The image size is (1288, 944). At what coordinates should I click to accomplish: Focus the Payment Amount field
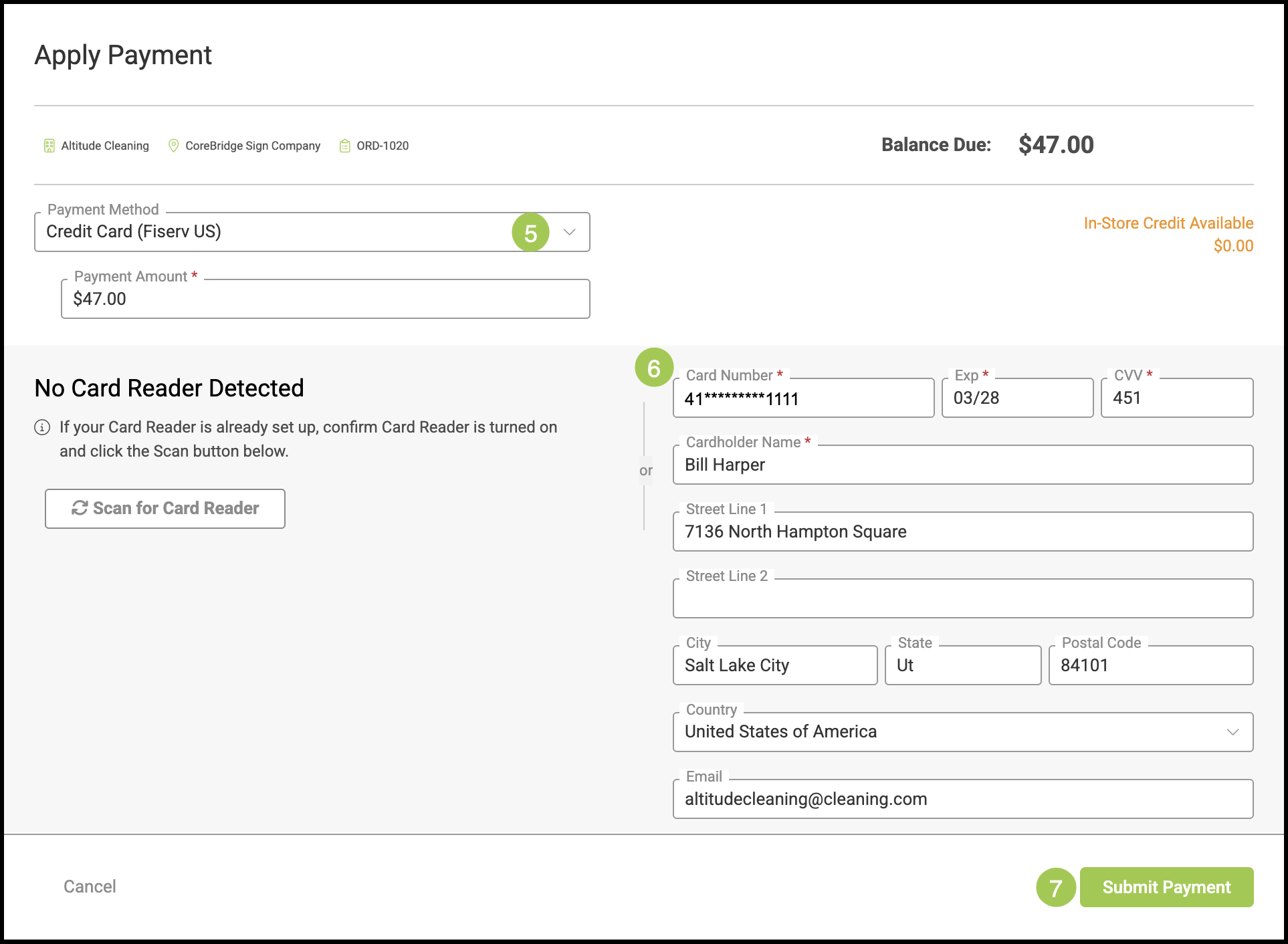(x=325, y=299)
